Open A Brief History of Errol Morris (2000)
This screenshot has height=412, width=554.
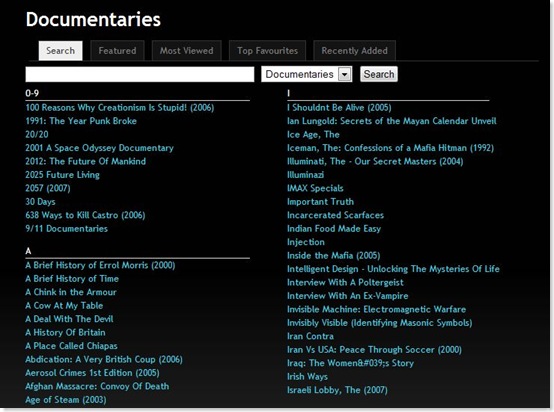click(x=100, y=265)
